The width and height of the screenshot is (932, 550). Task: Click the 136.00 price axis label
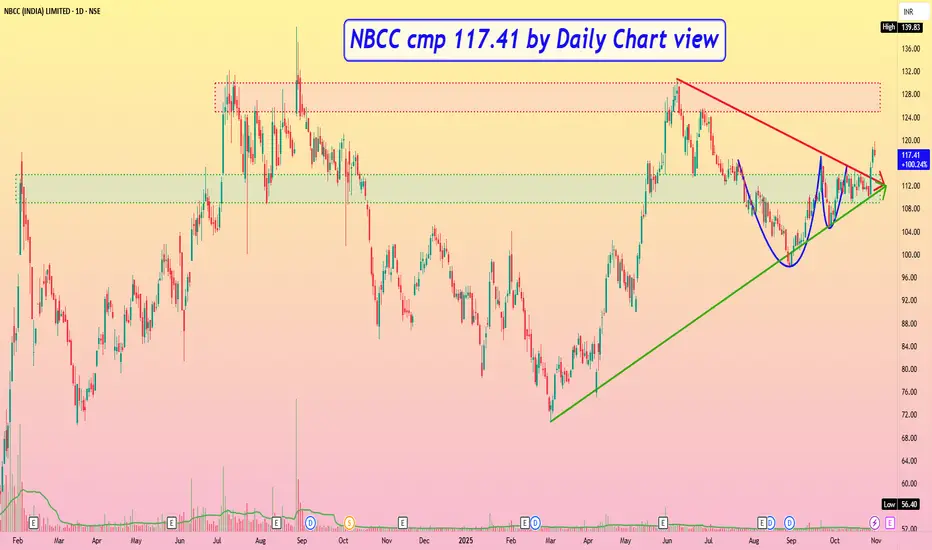[x=911, y=49]
